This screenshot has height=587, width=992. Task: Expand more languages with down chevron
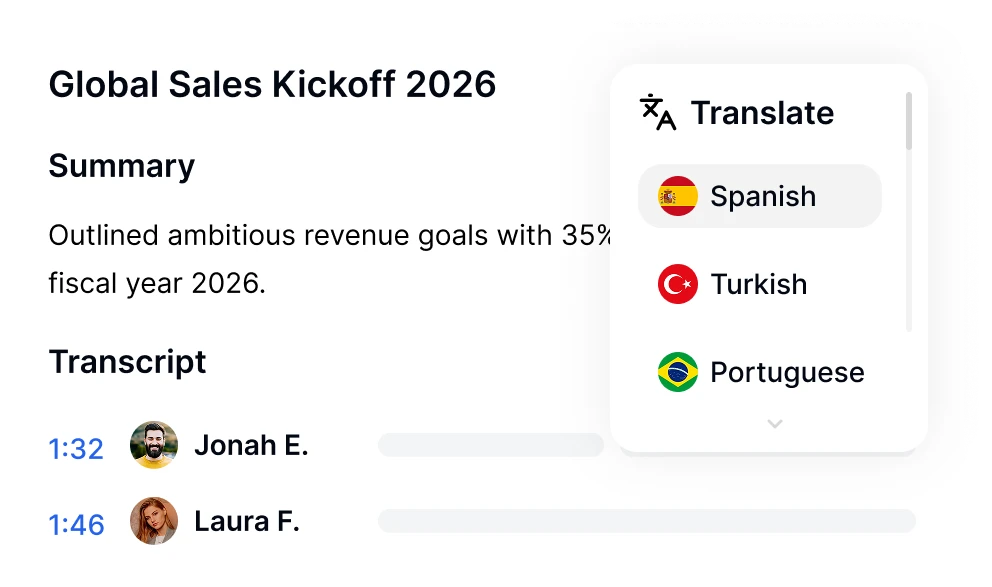coord(774,424)
